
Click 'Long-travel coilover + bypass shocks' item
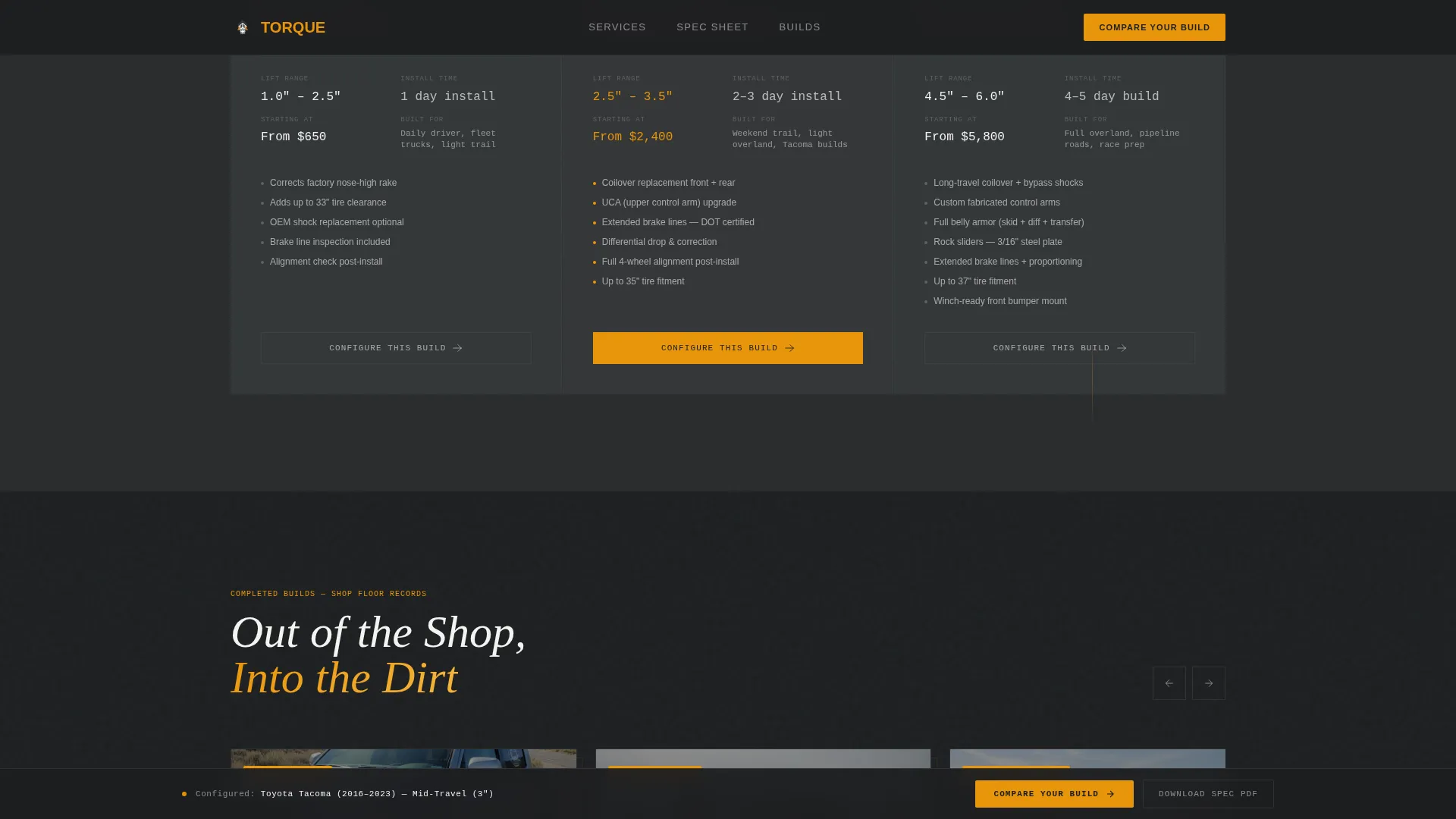click(x=1008, y=183)
